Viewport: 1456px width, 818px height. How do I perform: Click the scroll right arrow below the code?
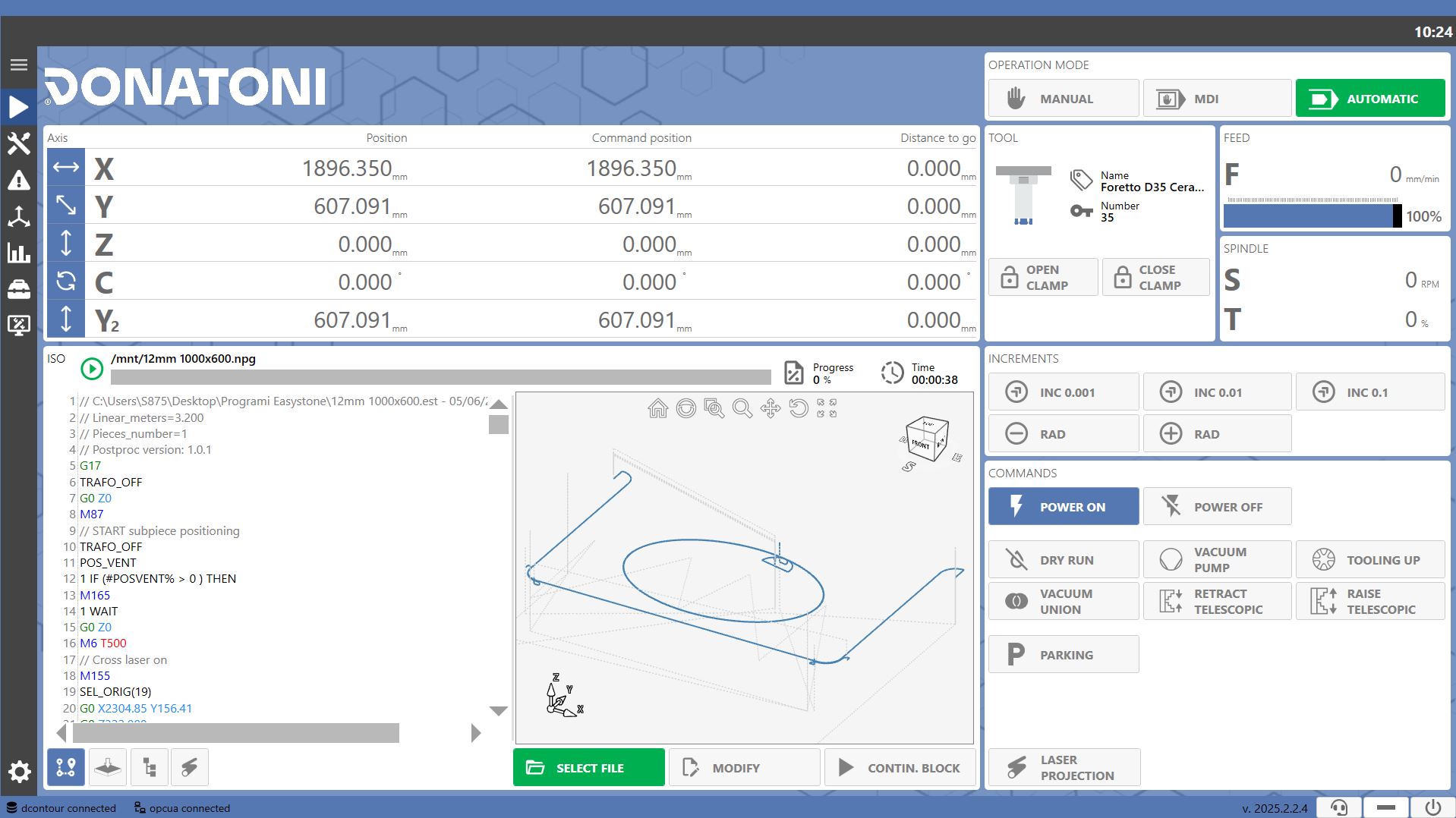pos(476,733)
